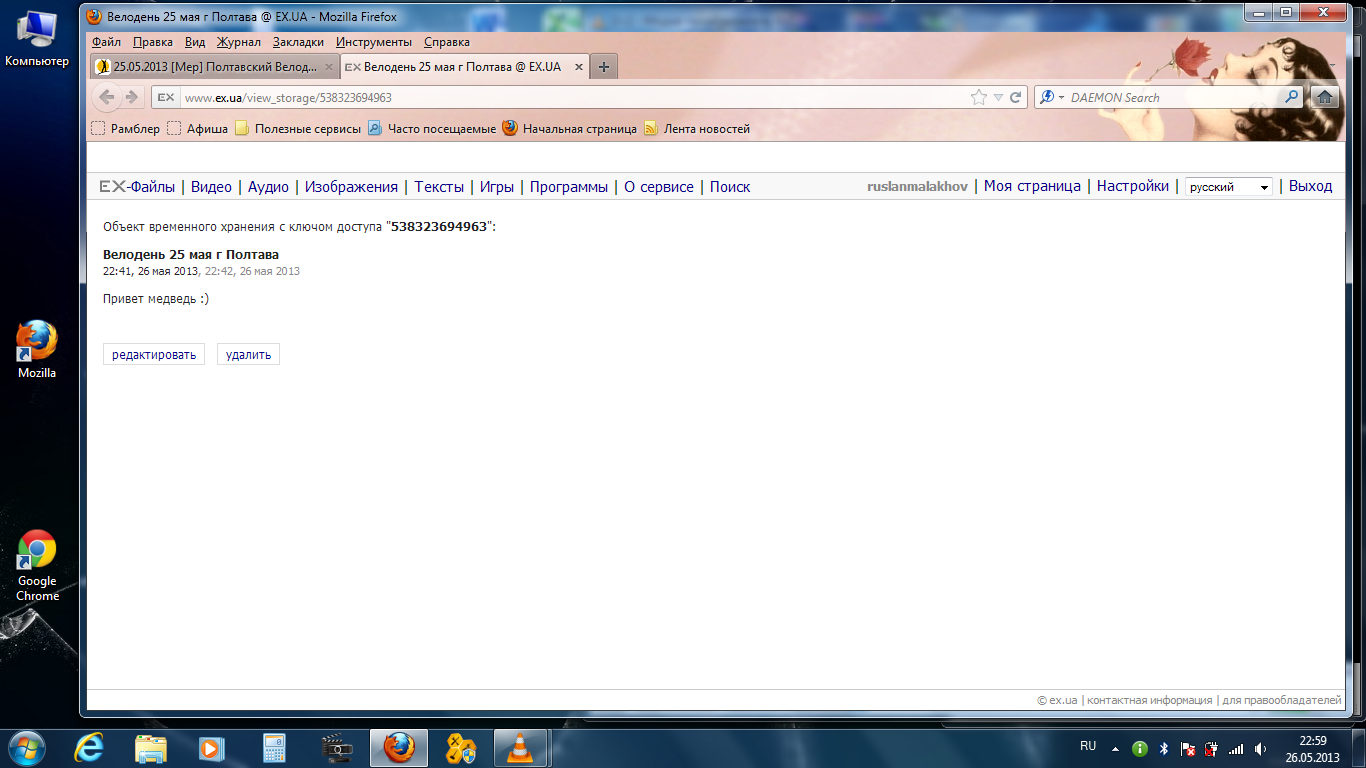Open VLC media player from taskbar
Viewport: 1366px width, 768px height.
(519, 748)
